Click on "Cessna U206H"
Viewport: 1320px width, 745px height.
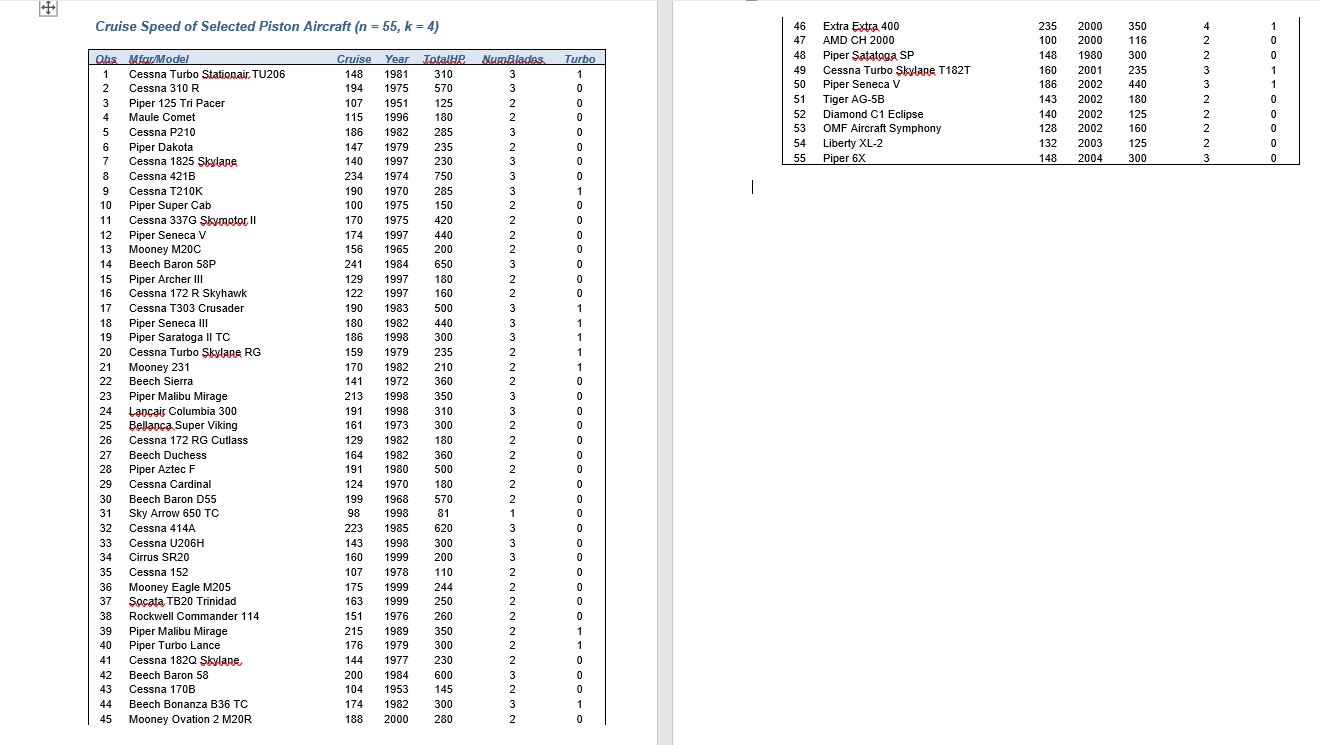click(166, 543)
